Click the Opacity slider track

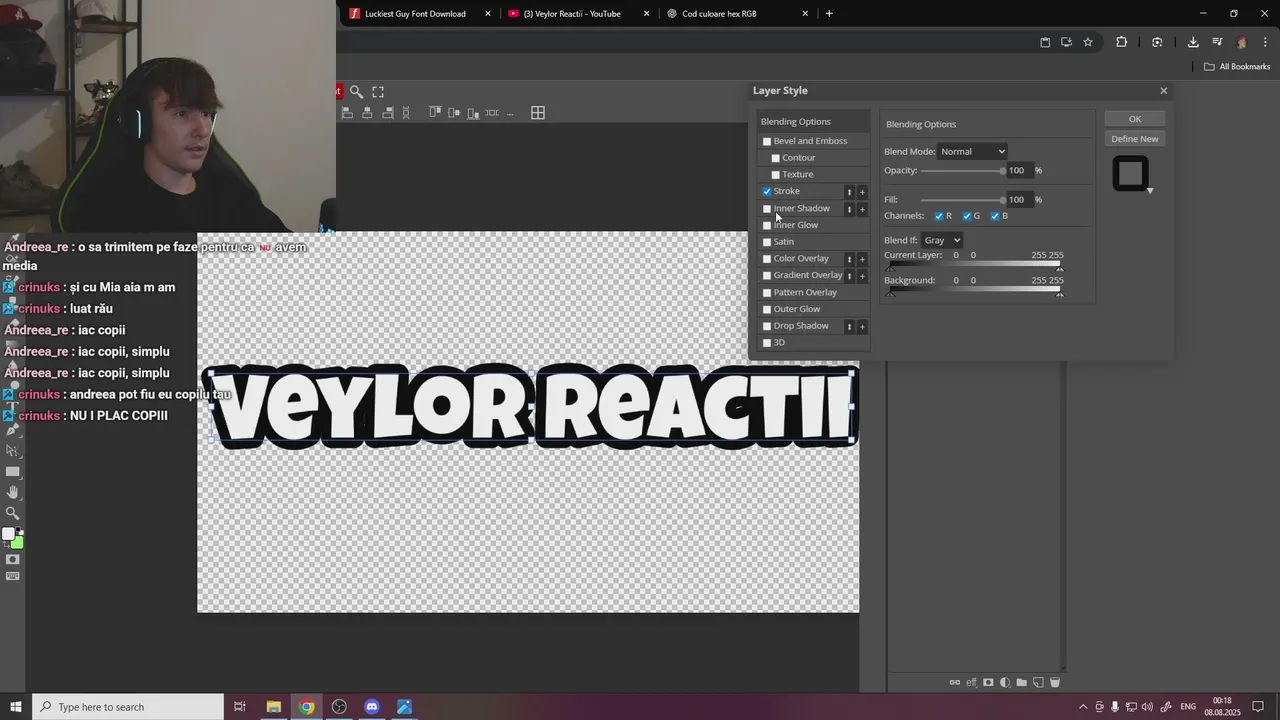[x=962, y=171]
